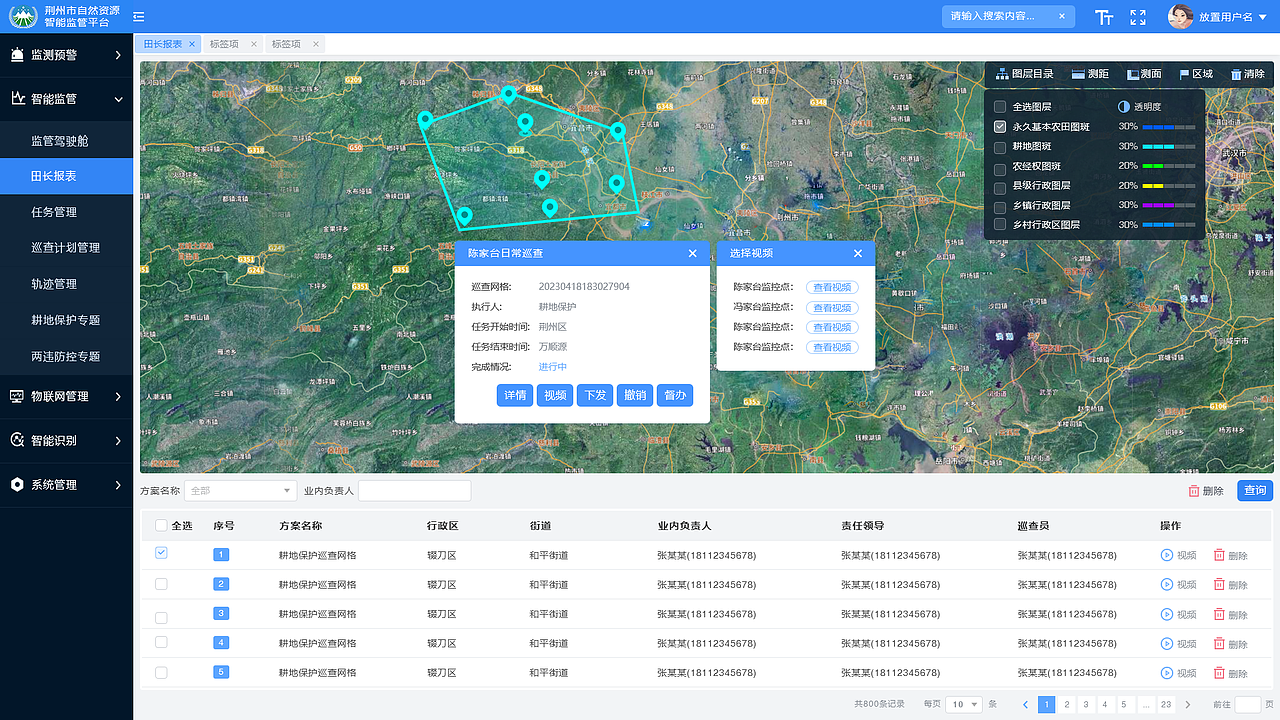1280x720 pixels.
Task: Open the per-page count dropdown showing 10
Action: point(963,704)
